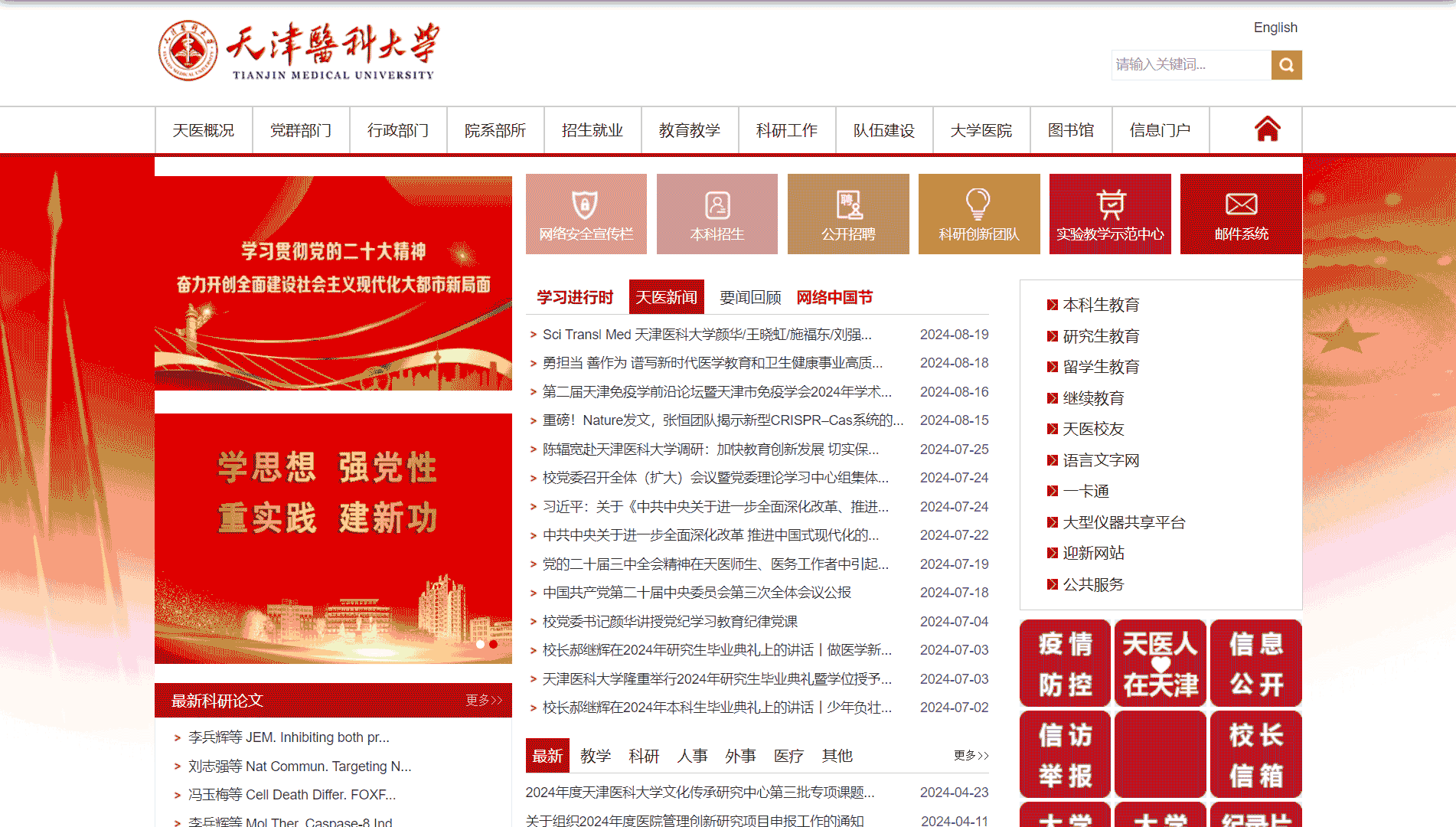Click the 学习贯彻党的二十大精神 banner

333,283
